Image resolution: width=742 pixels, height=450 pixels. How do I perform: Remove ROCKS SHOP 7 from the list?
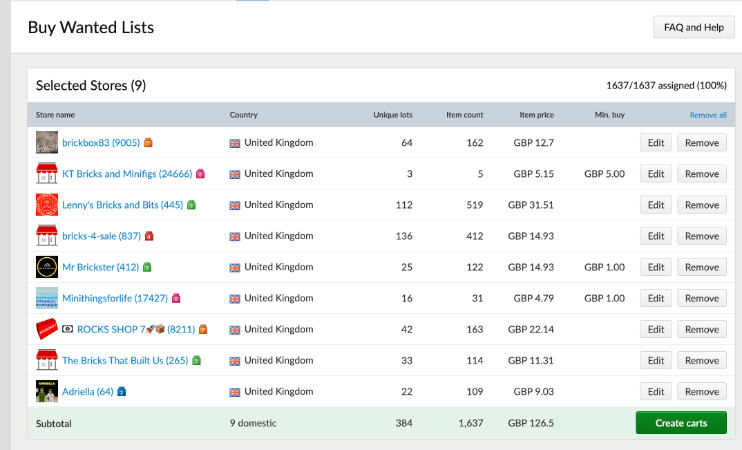702,329
